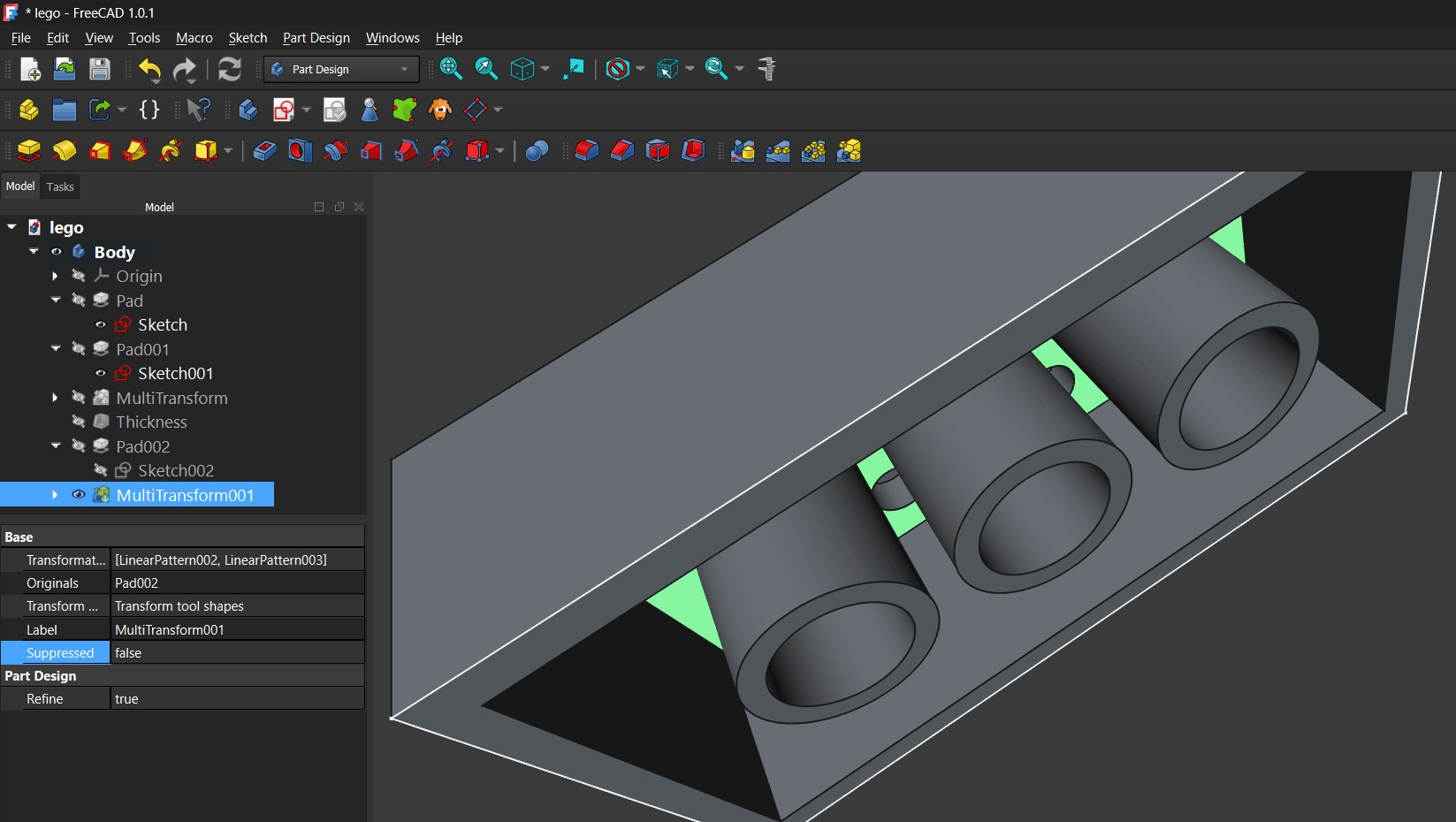Open the measure caliper tool
Viewport: 1456px width, 822px height.
click(x=767, y=69)
